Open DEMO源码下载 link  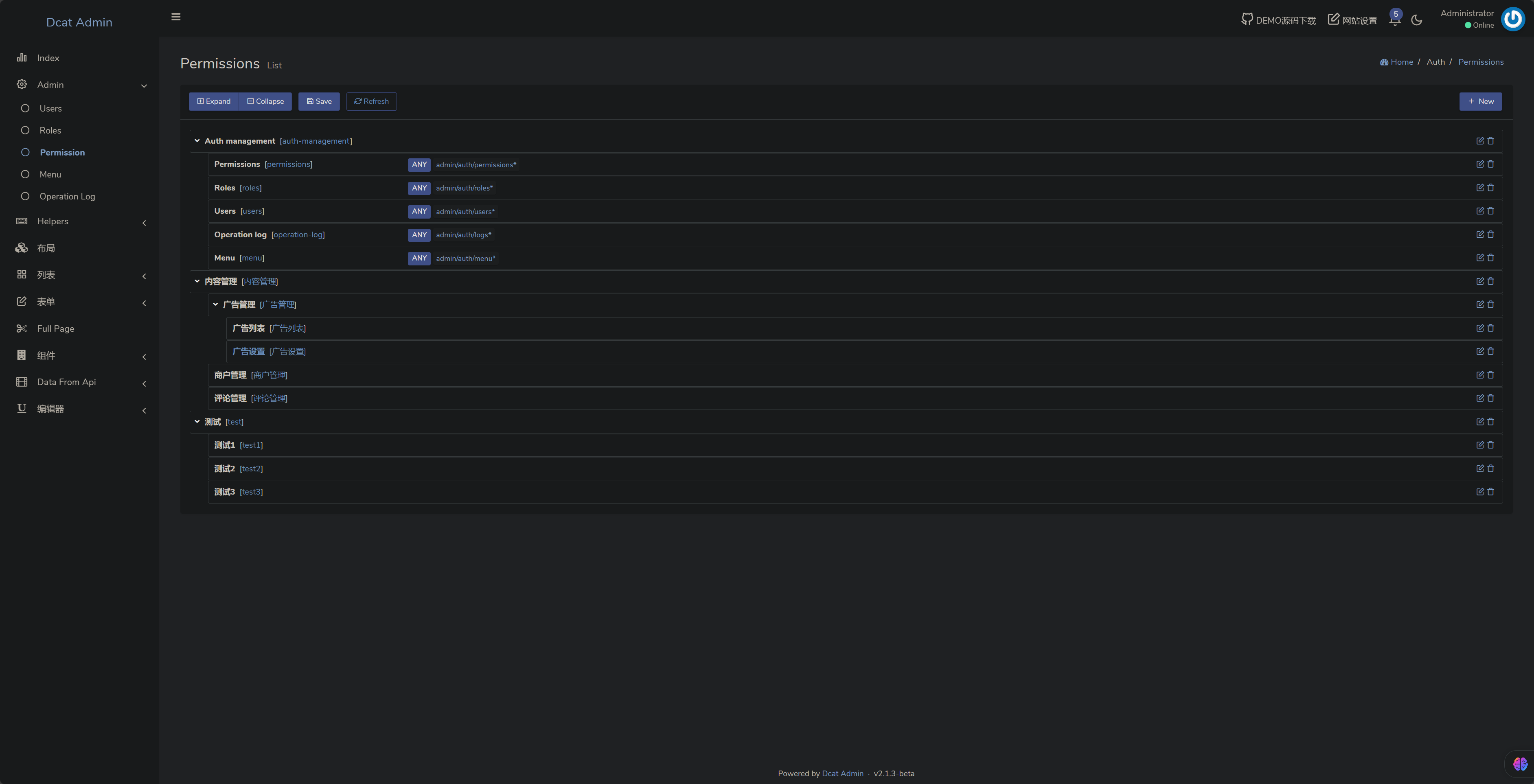coord(1278,20)
